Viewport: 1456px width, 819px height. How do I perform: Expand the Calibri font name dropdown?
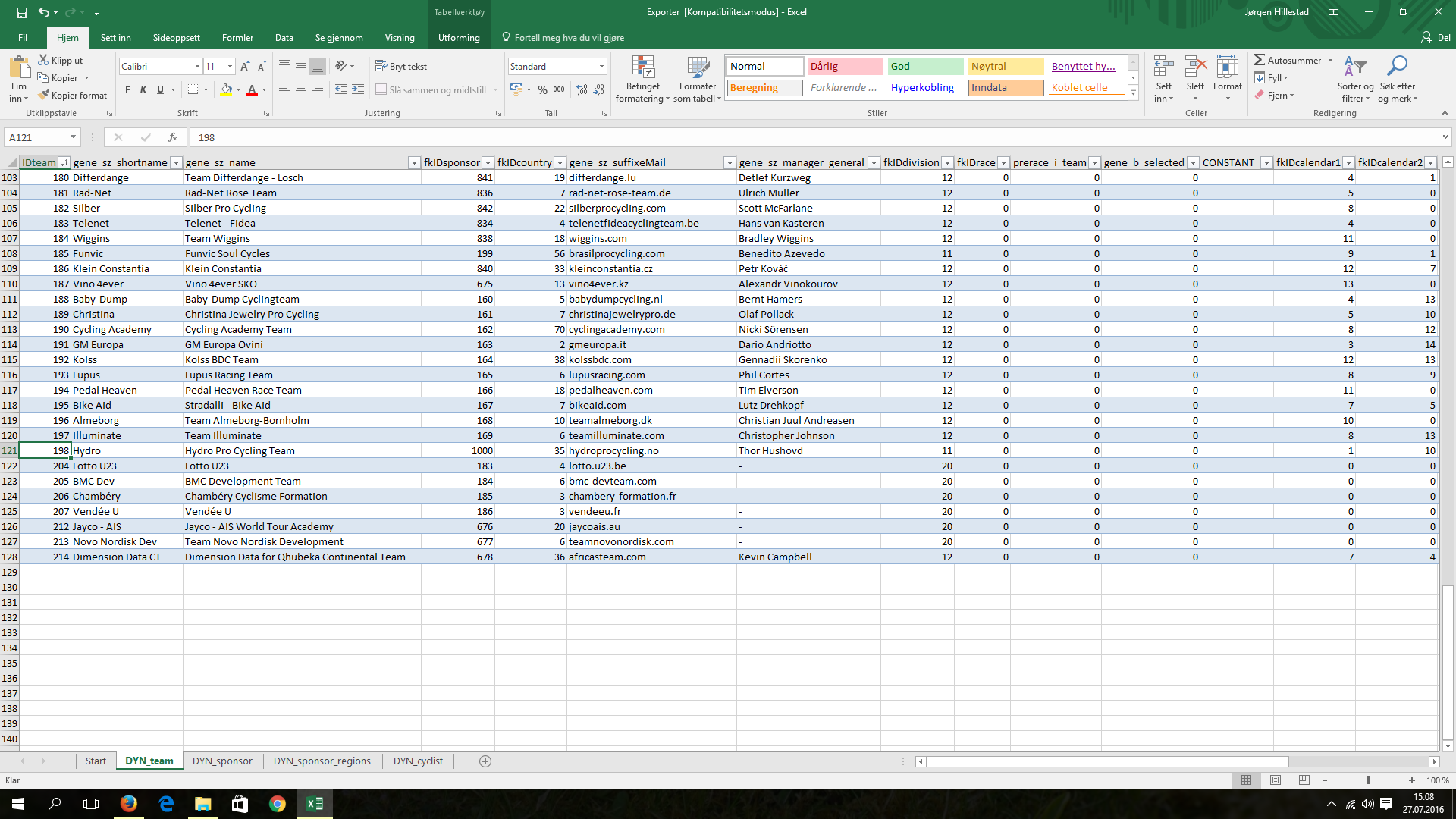point(197,67)
